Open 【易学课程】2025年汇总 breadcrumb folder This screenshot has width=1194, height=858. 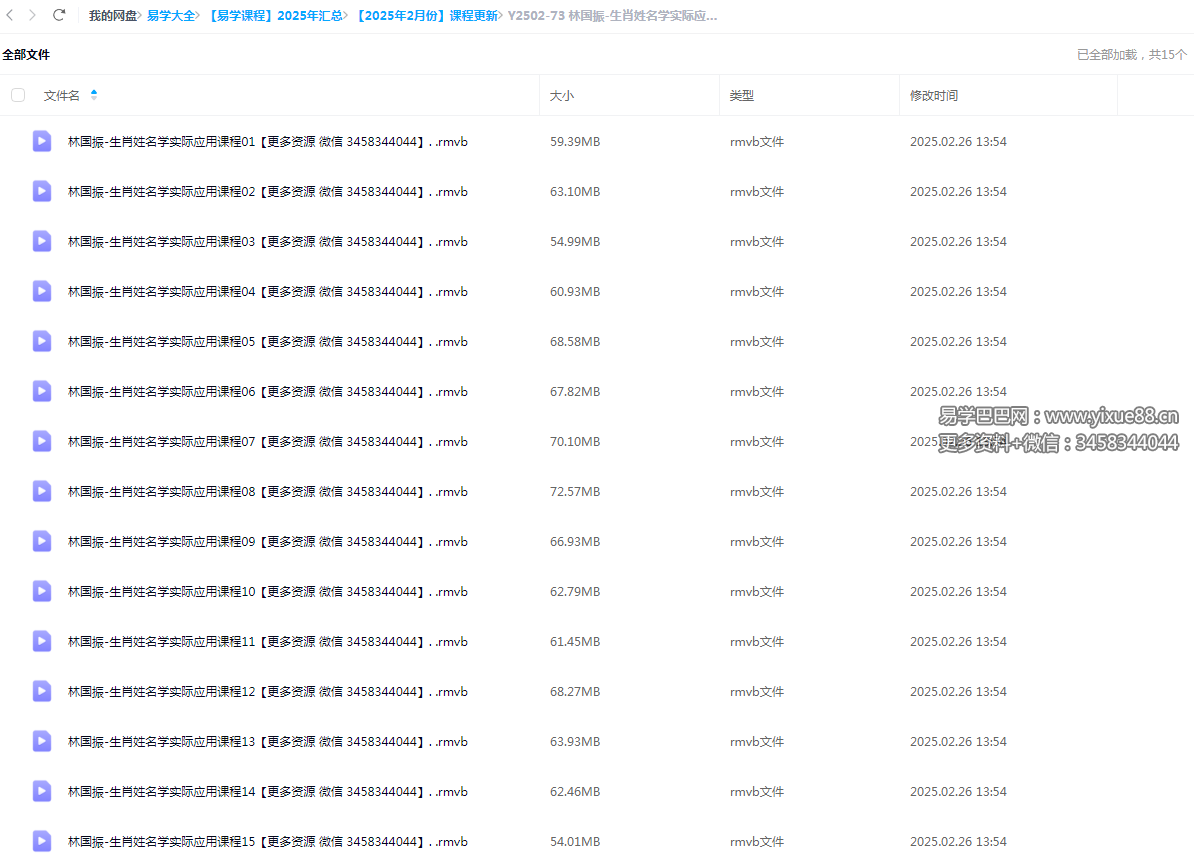pyautogui.click(x=275, y=16)
